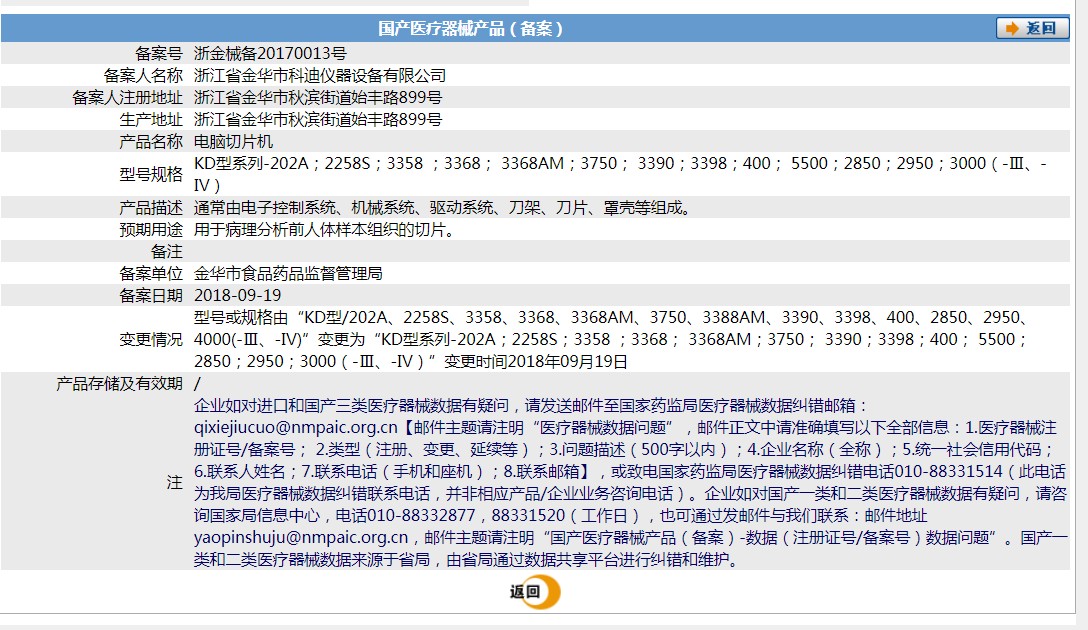Click the 产品存储及有效期 label

click(119, 384)
